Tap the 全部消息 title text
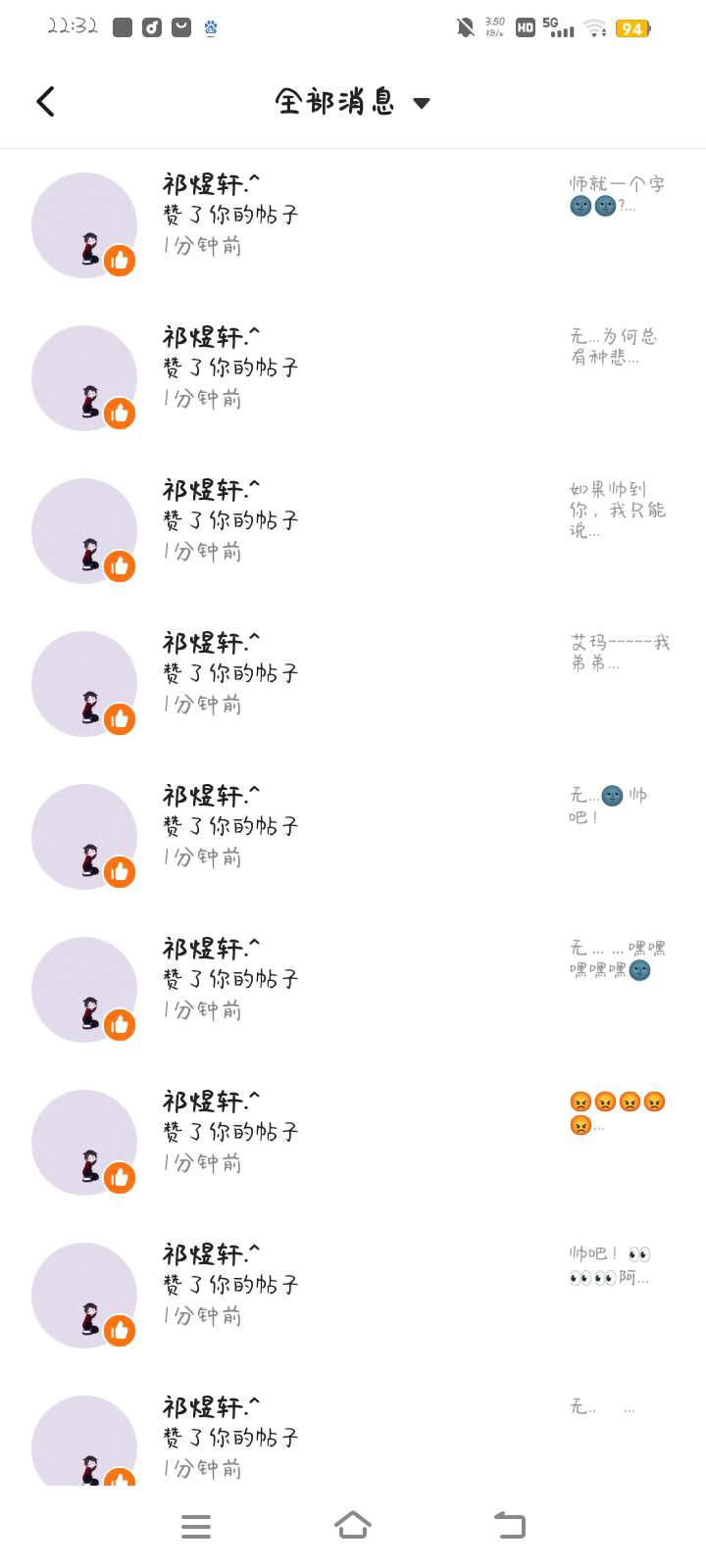 [x=335, y=102]
